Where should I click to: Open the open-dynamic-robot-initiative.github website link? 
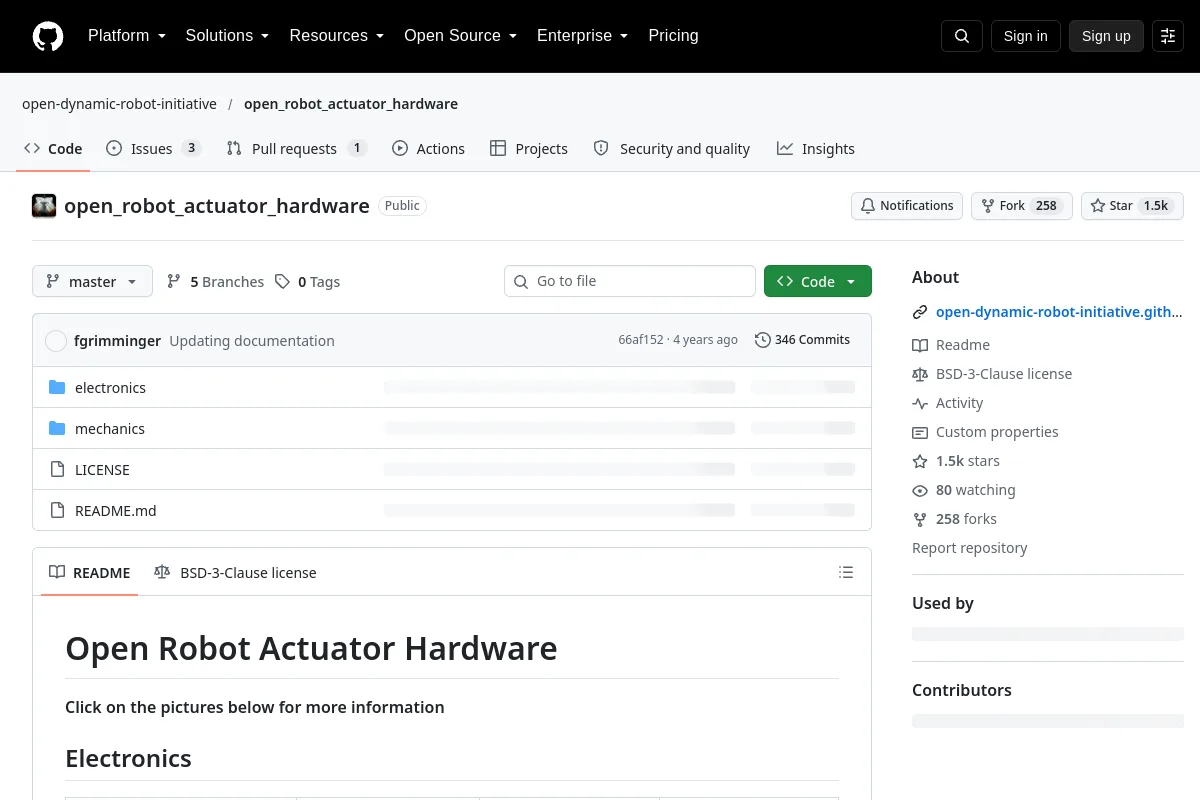(1059, 312)
